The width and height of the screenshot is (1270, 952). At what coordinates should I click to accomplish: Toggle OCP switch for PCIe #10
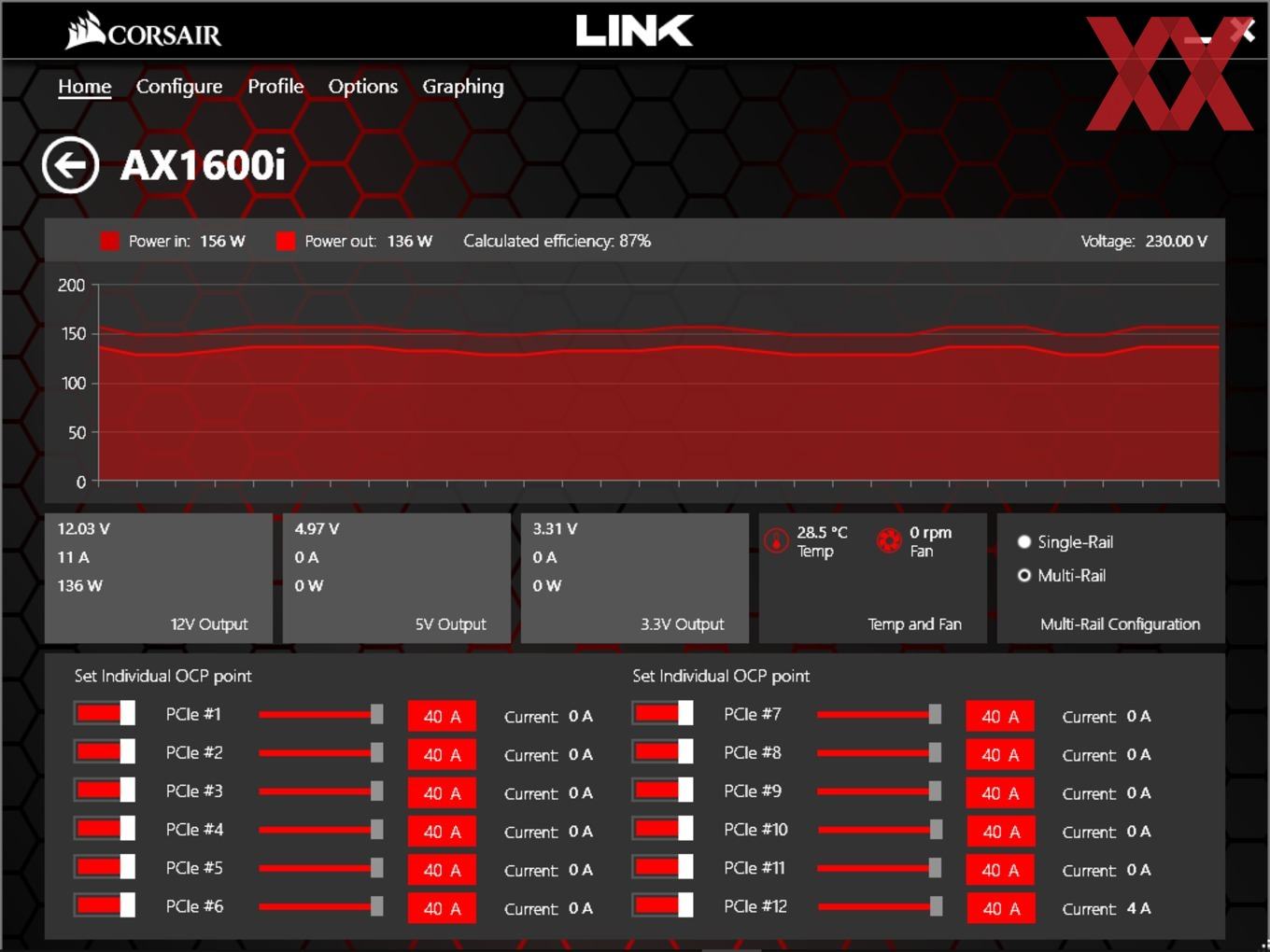point(662,829)
